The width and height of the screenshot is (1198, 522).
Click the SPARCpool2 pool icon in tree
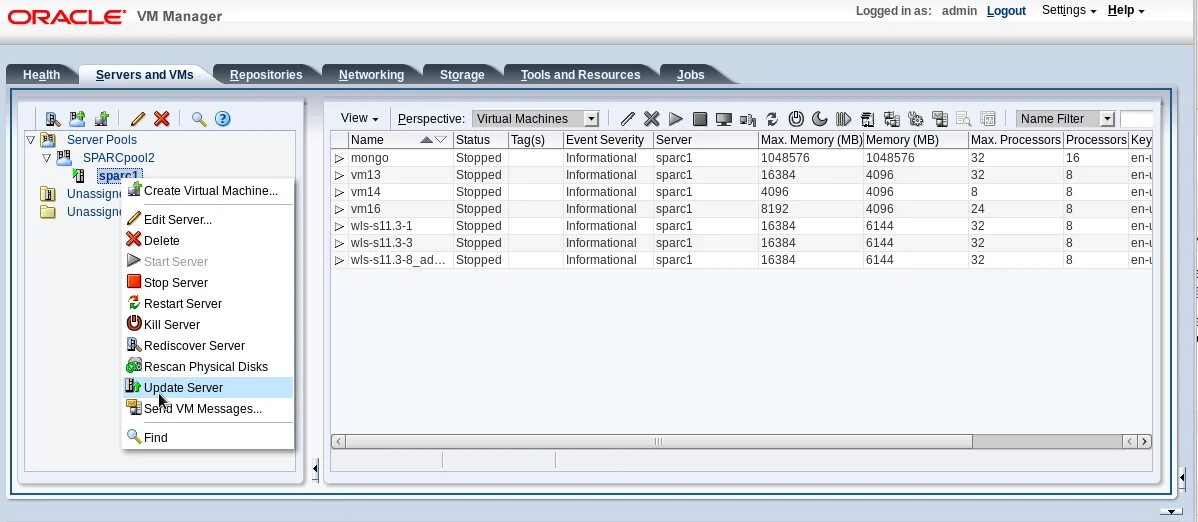tap(64, 157)
